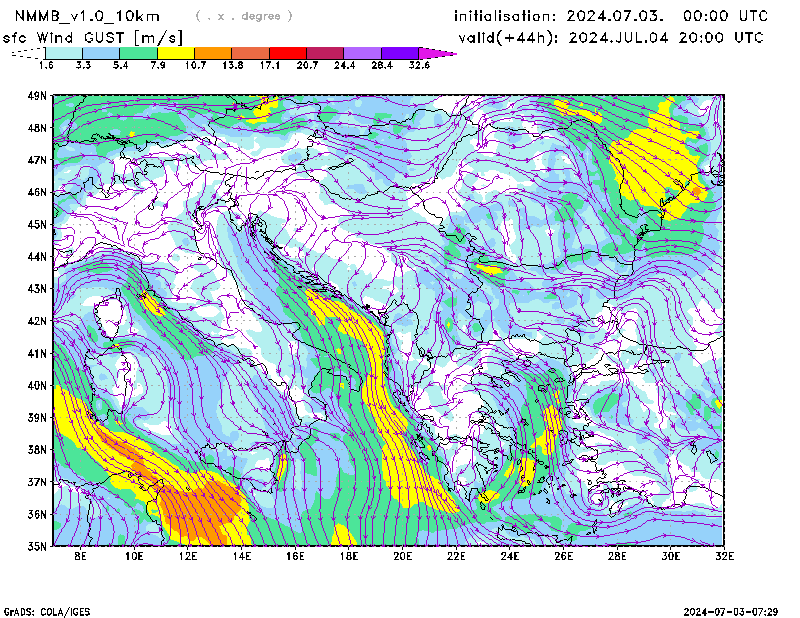Click the 8E longitude axis label
This screenshot has height=618, width=800.
pos(80,556)
